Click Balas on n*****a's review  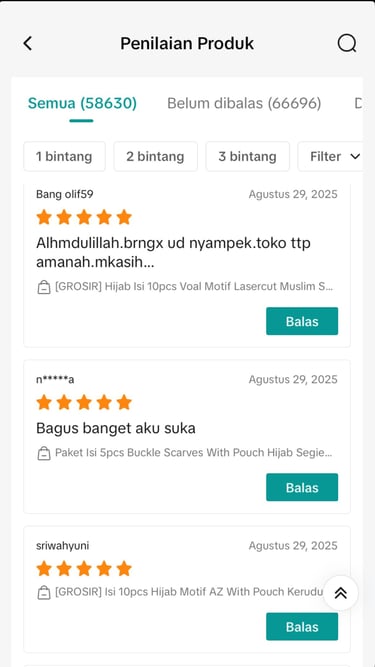tap(302, 487)
